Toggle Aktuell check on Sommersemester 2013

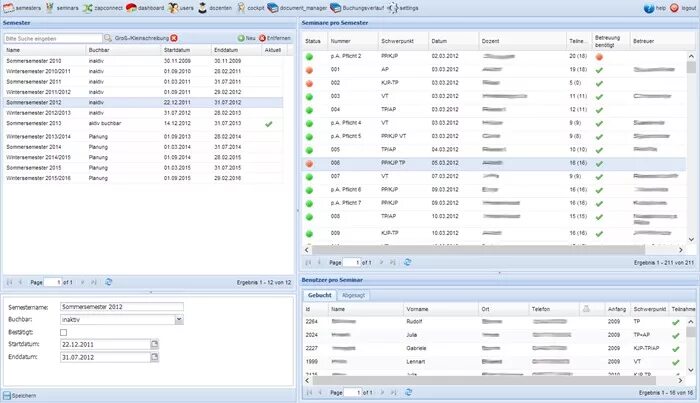click(269, 124)
